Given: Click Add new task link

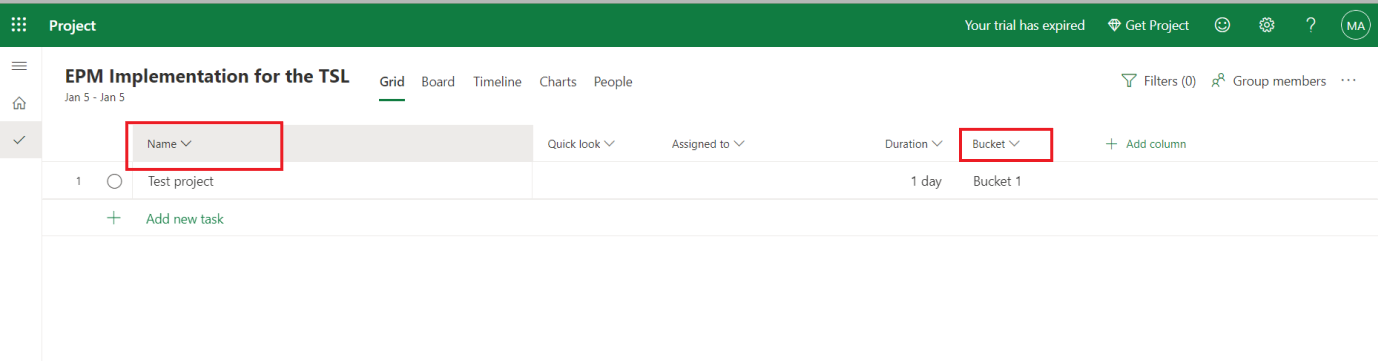Looking at the screenshot, I should click(185, 218).
